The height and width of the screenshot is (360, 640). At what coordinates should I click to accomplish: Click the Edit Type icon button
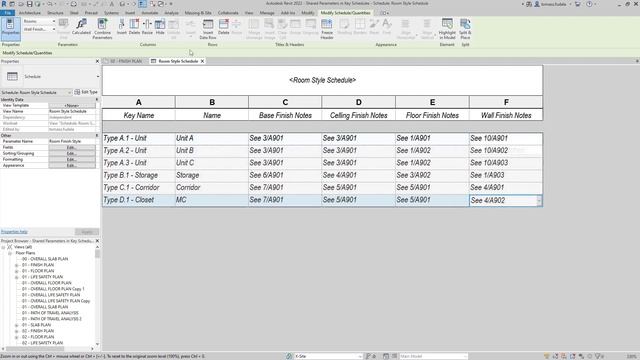point(86,92)
